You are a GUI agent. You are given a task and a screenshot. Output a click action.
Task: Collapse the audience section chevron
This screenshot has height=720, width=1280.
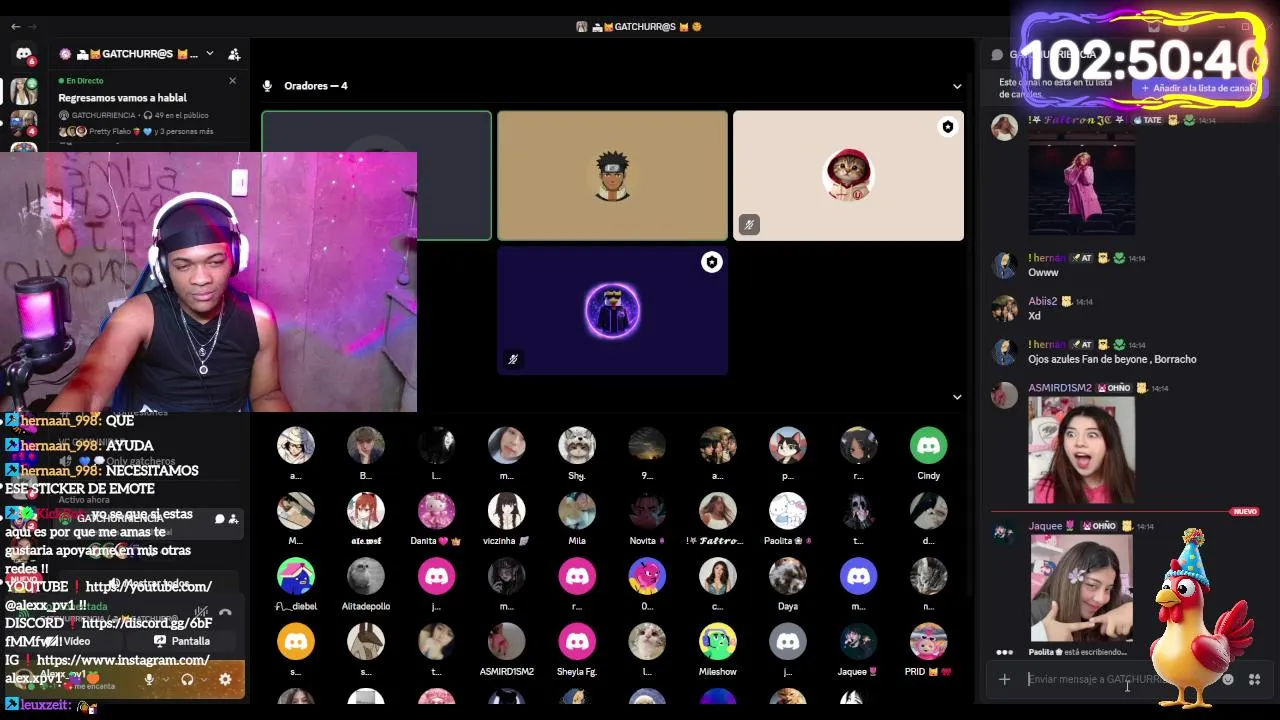click(956, 397)
